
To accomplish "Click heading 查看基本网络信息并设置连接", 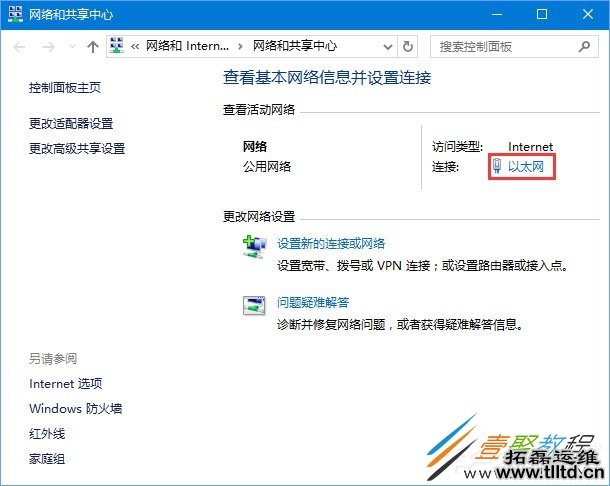I will pos(327,77).
